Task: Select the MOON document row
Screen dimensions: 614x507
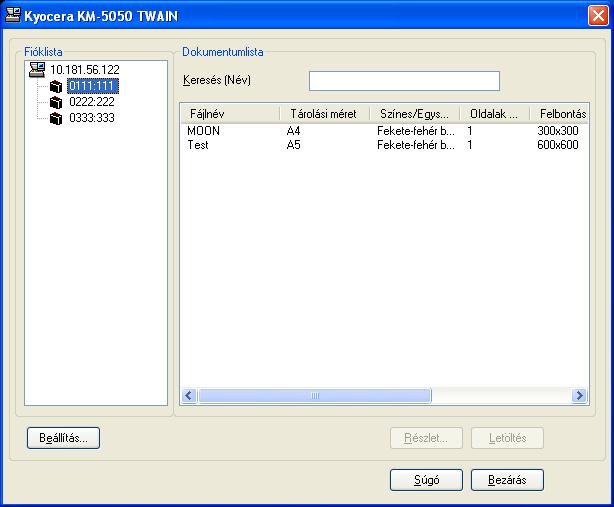Action: [385, 131]
